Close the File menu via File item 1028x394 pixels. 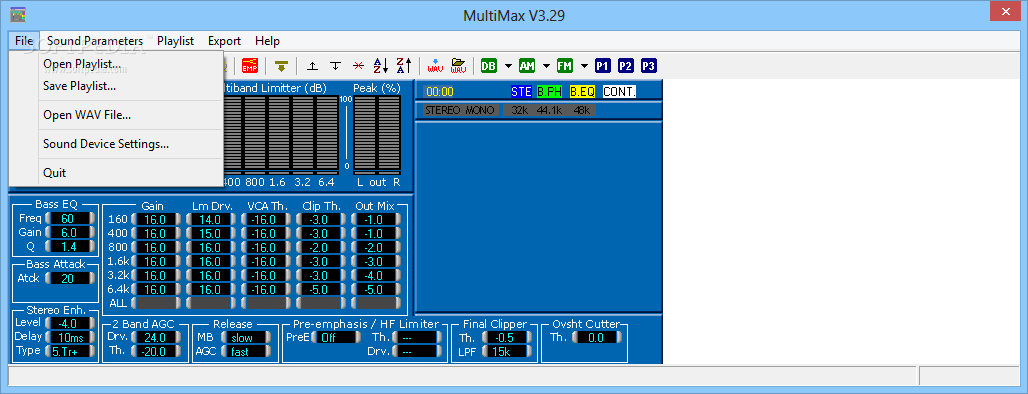coord(24,41)
